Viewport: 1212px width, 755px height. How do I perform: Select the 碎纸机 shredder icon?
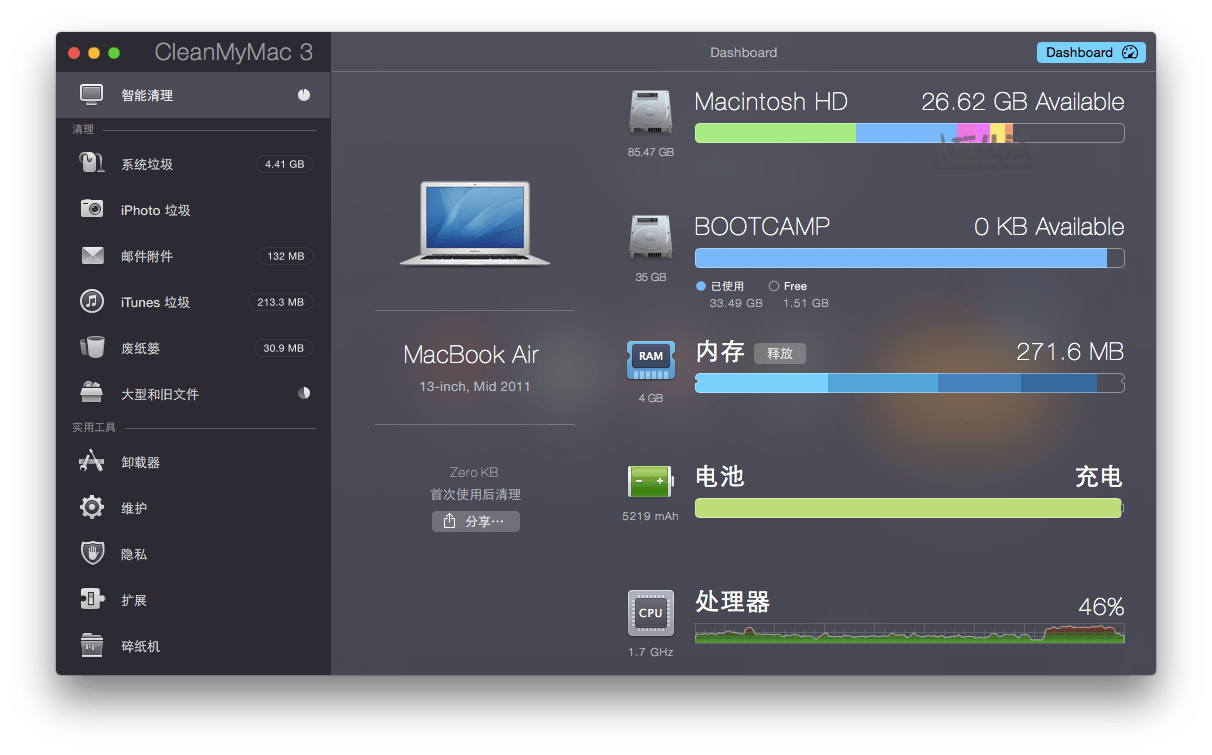92,645
